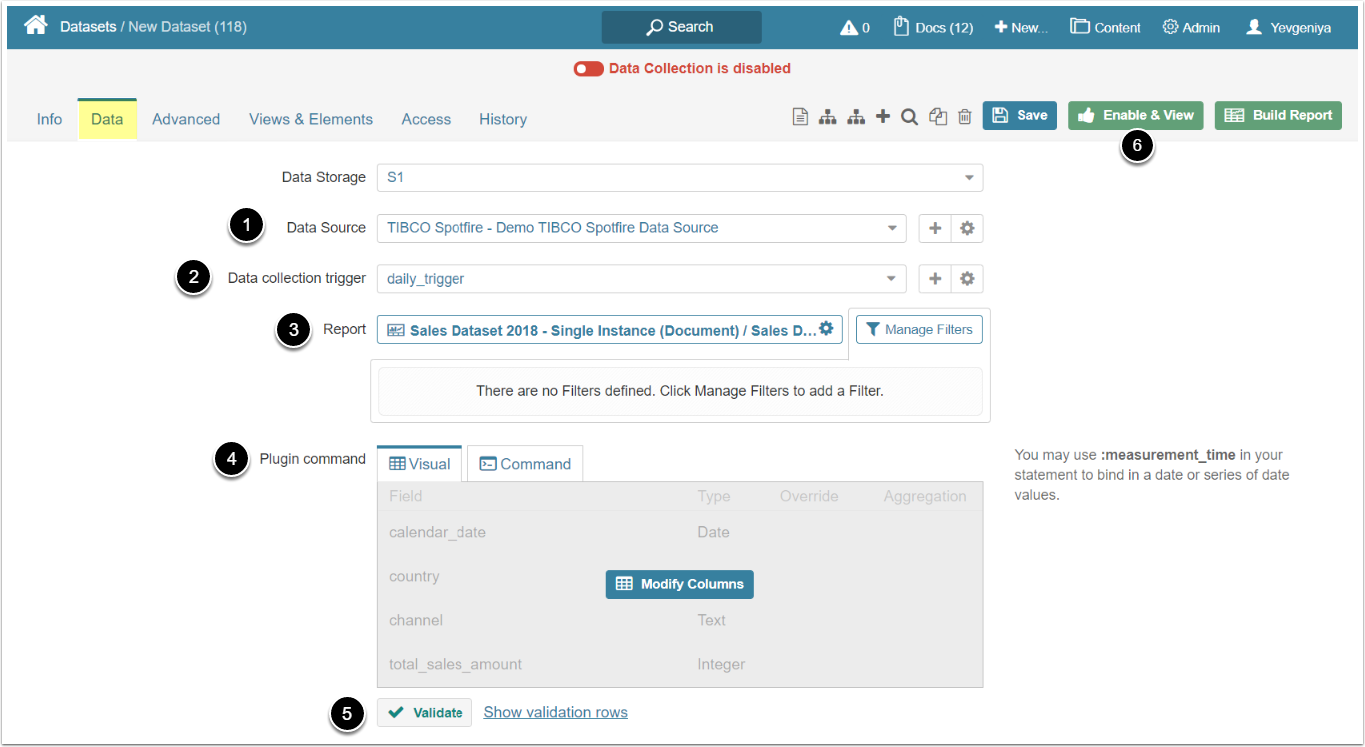
Task: Open the Data collection trigger dropdown
Action: click(x=642, y=279)
